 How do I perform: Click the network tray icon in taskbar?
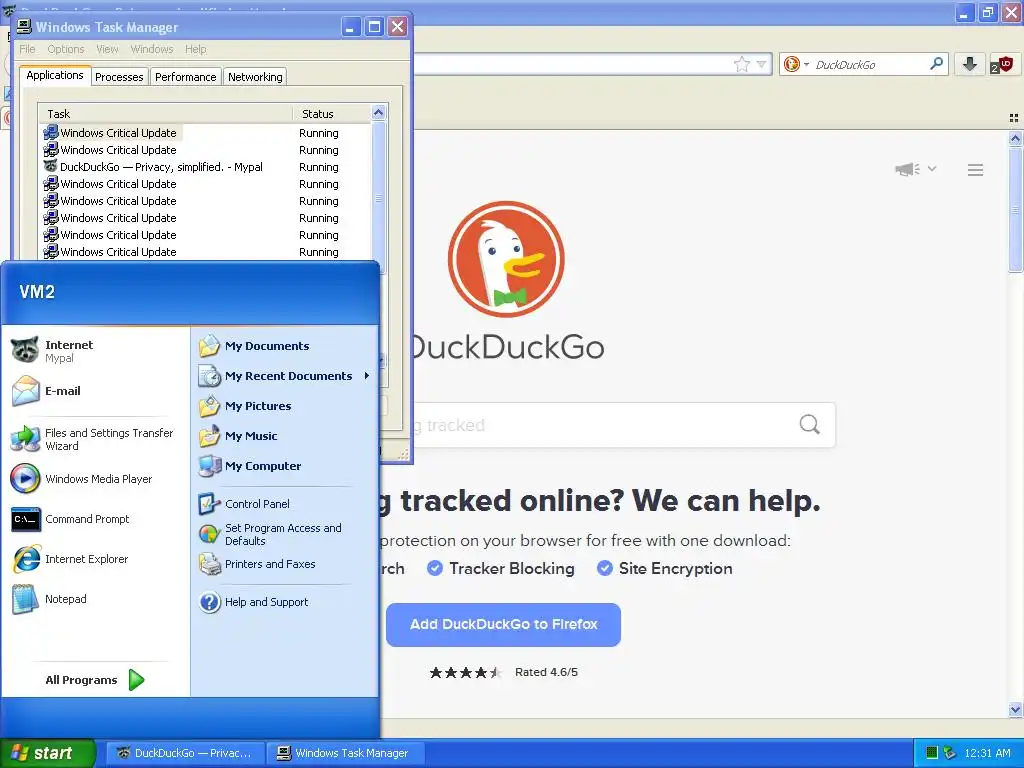(x=950, y=753)
